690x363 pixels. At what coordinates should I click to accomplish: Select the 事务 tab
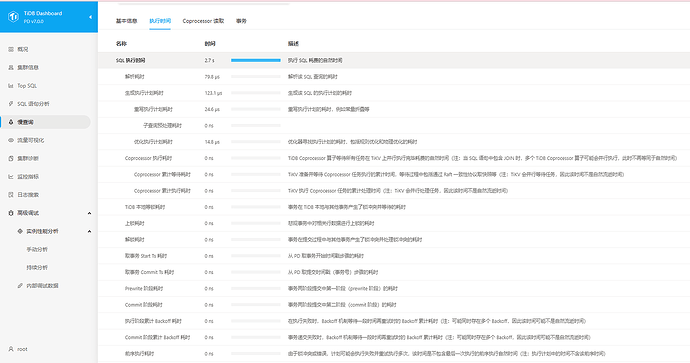click(241, 21)
